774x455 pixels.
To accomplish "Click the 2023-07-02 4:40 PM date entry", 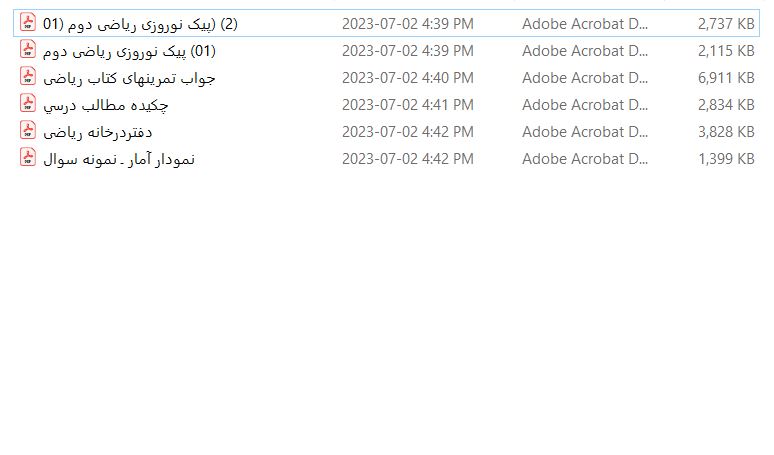I will point(408,78).
